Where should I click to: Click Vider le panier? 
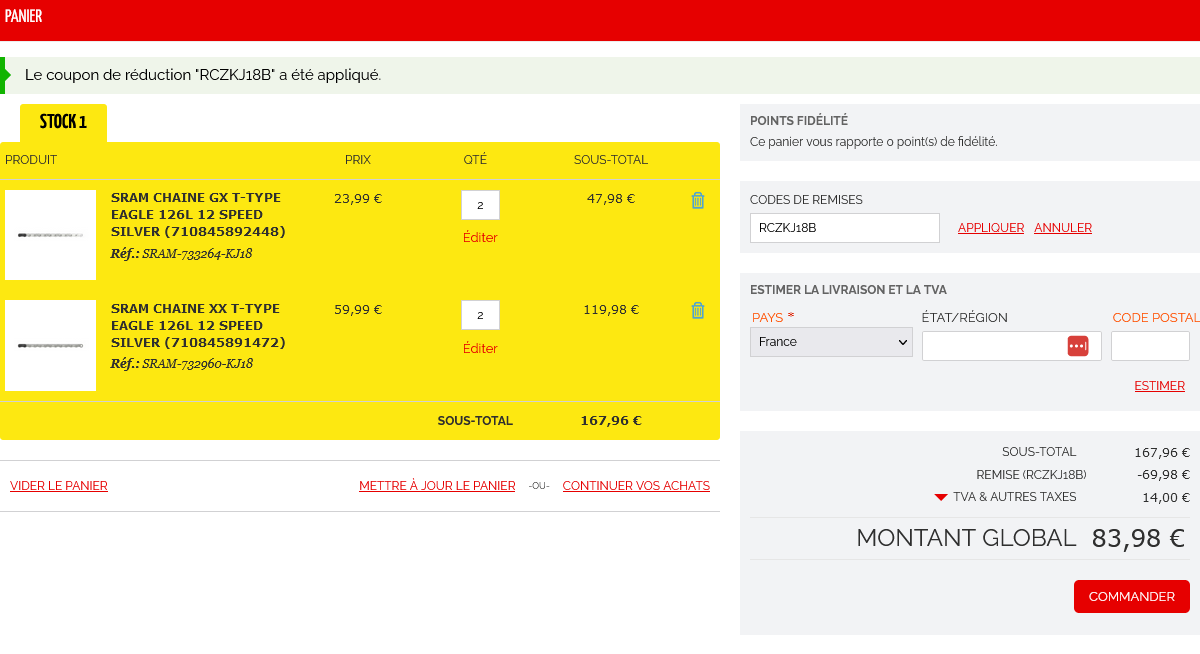tap(59, 486)
